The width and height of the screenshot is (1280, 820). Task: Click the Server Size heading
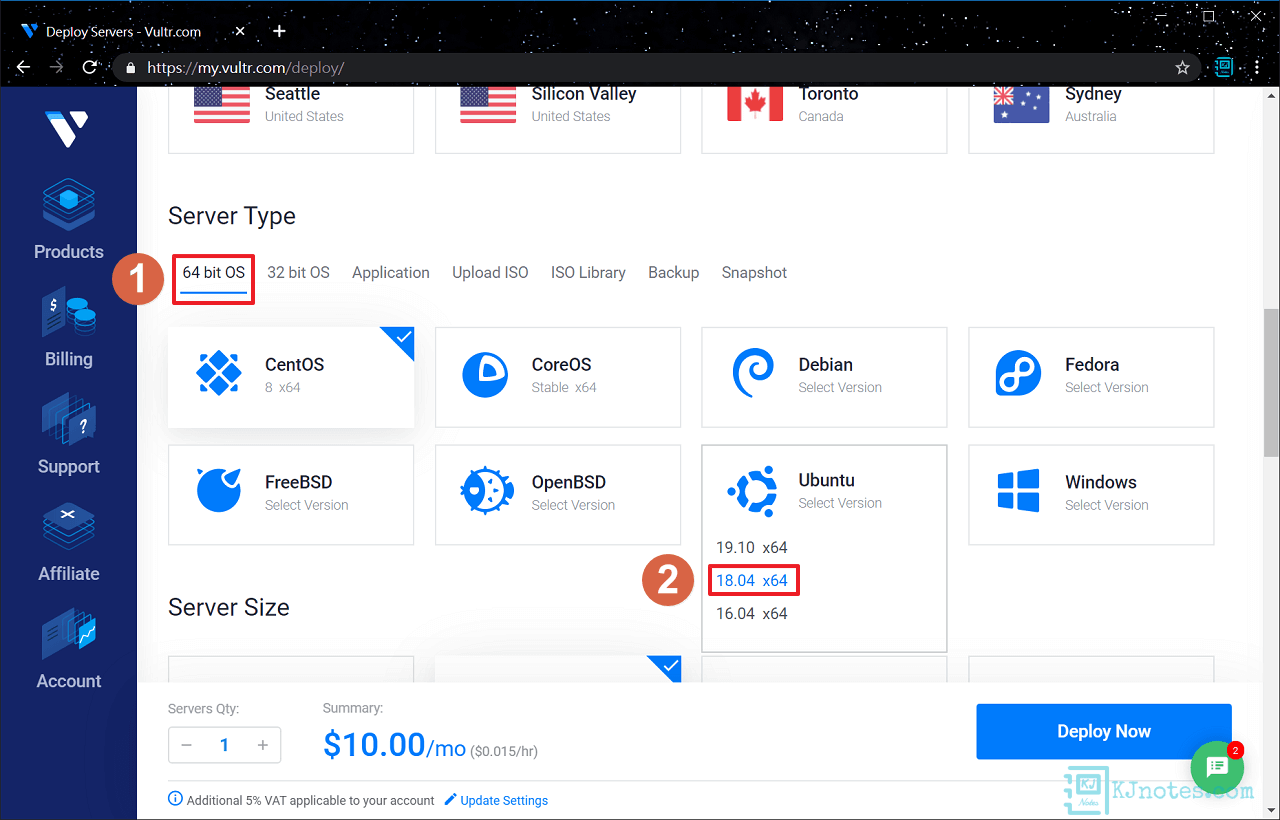229,607
